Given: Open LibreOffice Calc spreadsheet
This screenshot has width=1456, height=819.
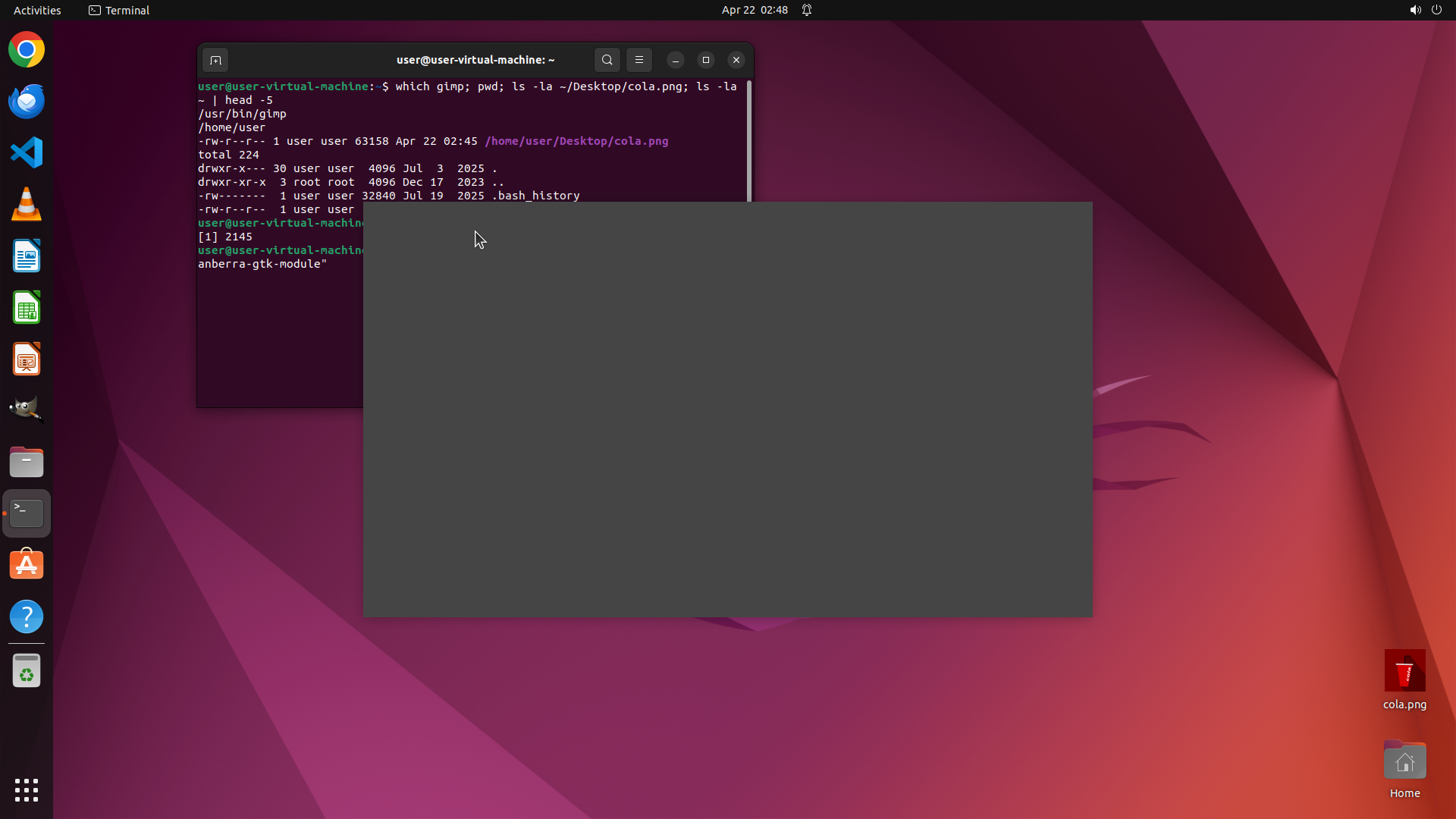Looking at the screenshot, I should tap(27, 308).
